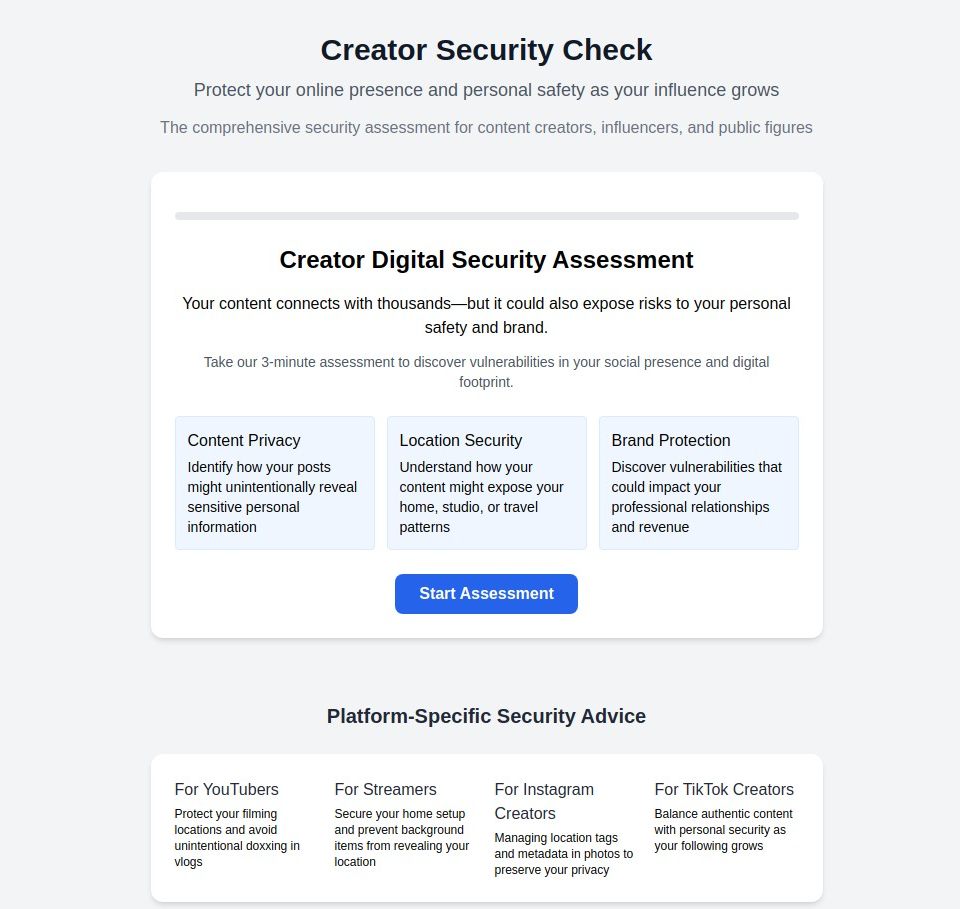Image resolution: width=960 pixels, height=909 pixels.
Task: Click the "comprehensive security assessment" tagline text
Action: tap(486, 128)
